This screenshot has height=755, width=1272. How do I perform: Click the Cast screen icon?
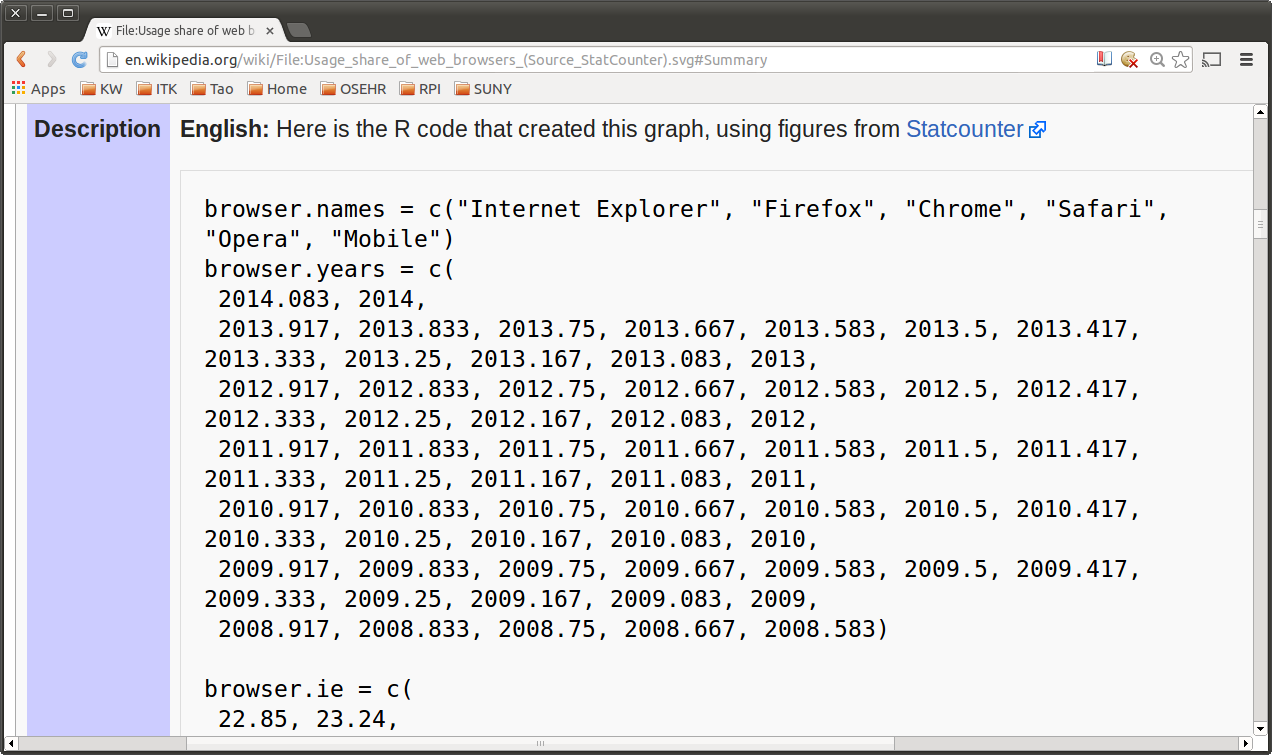coord(1212,60)
